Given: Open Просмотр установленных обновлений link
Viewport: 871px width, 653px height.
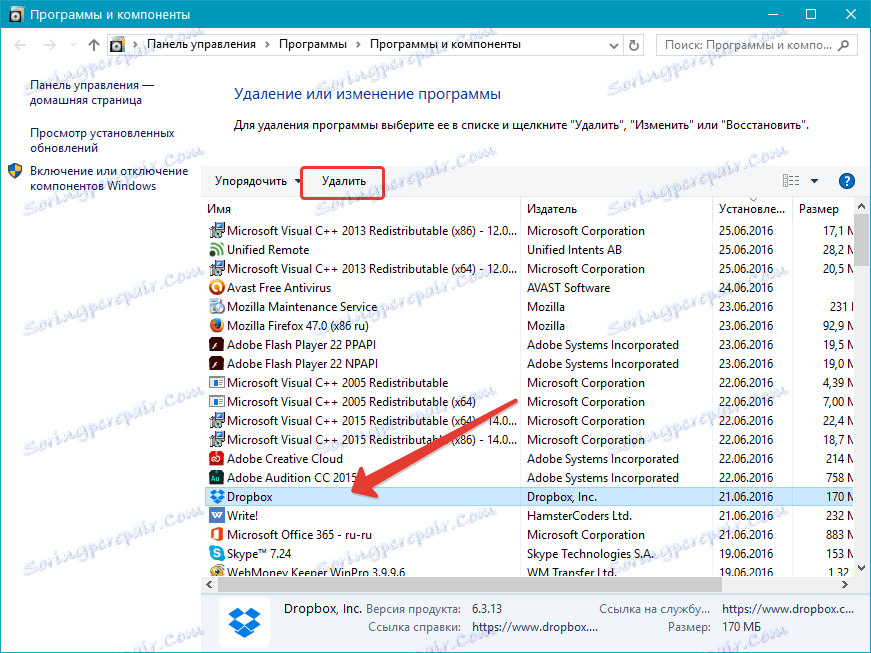Looking at the screenshot, I should [x=102, y=140].
